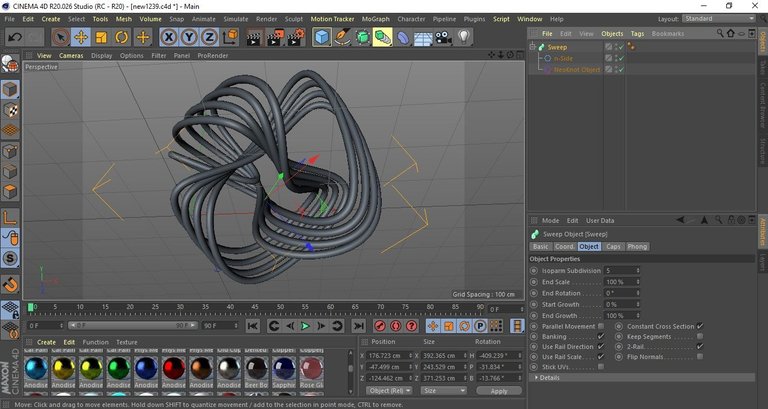Collapse the Sweep object tree
This screenshot has width=768, height=409.
point(532,47)
